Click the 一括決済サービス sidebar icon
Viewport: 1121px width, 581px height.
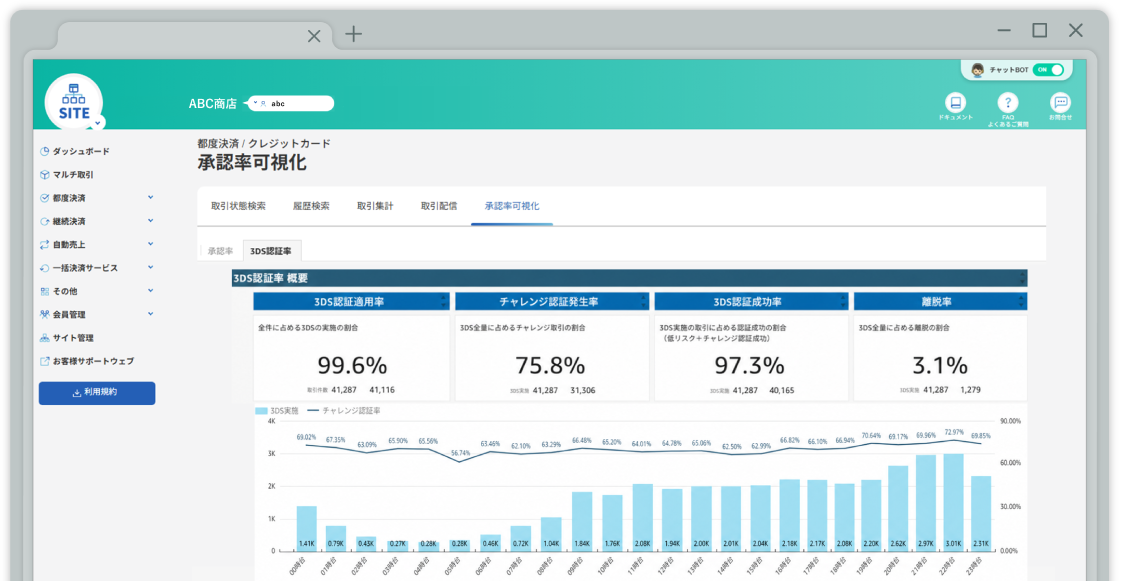(44, 268)
